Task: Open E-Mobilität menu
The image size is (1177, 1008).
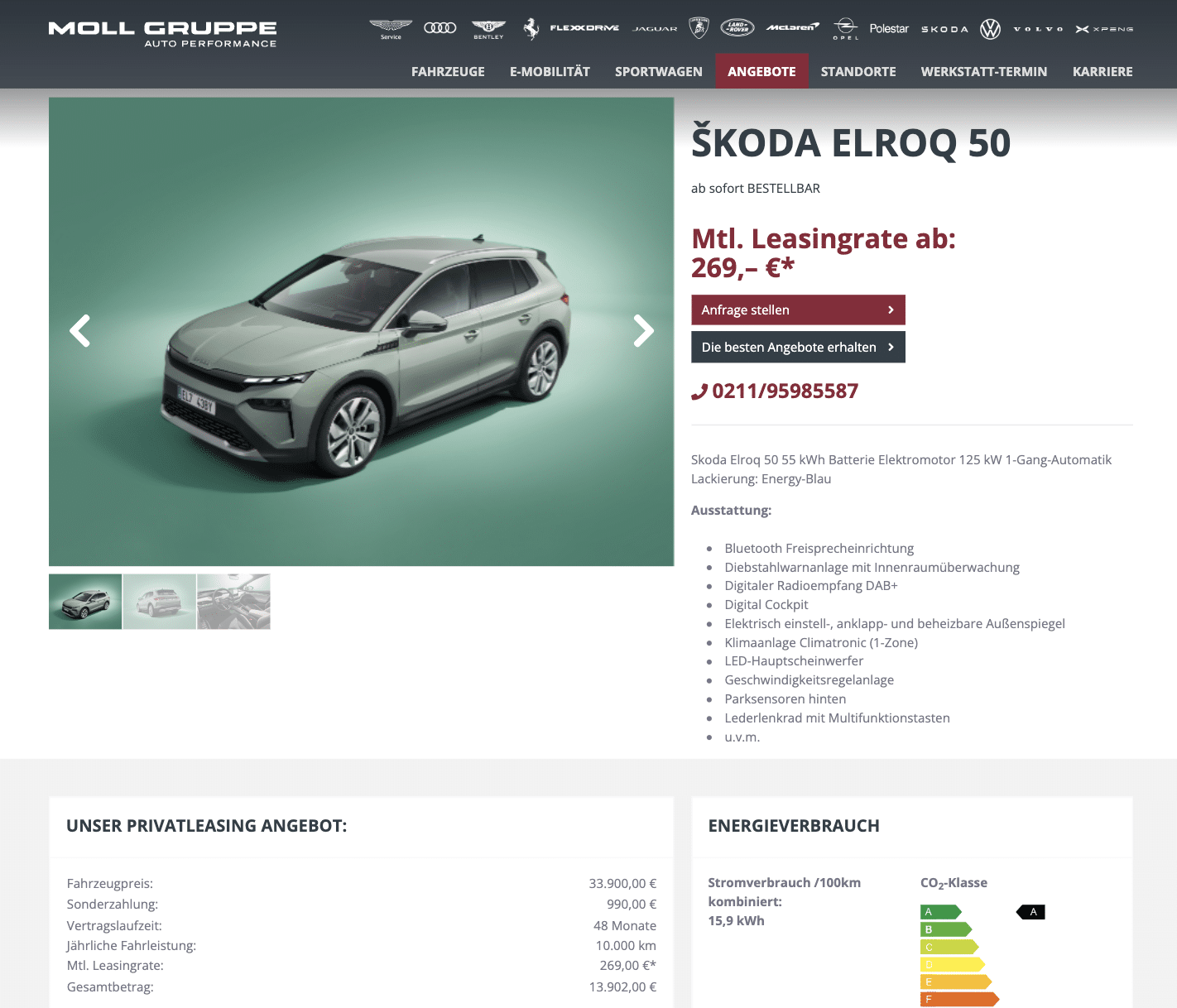Action: click(x=550, y=71)
